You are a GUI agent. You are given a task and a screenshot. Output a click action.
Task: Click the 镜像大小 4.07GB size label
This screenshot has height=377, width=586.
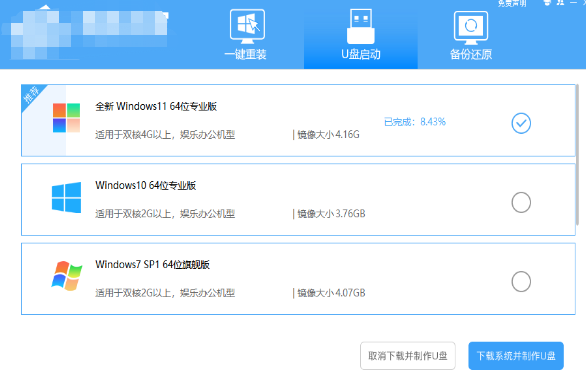point(331,293)
